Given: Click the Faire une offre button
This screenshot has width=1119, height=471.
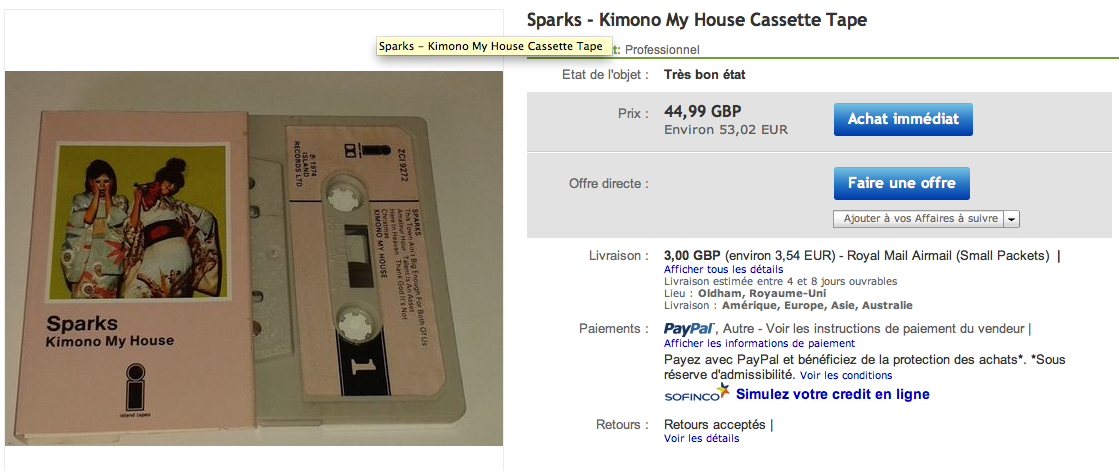Looking at the screenshot, I should [901, 183].
